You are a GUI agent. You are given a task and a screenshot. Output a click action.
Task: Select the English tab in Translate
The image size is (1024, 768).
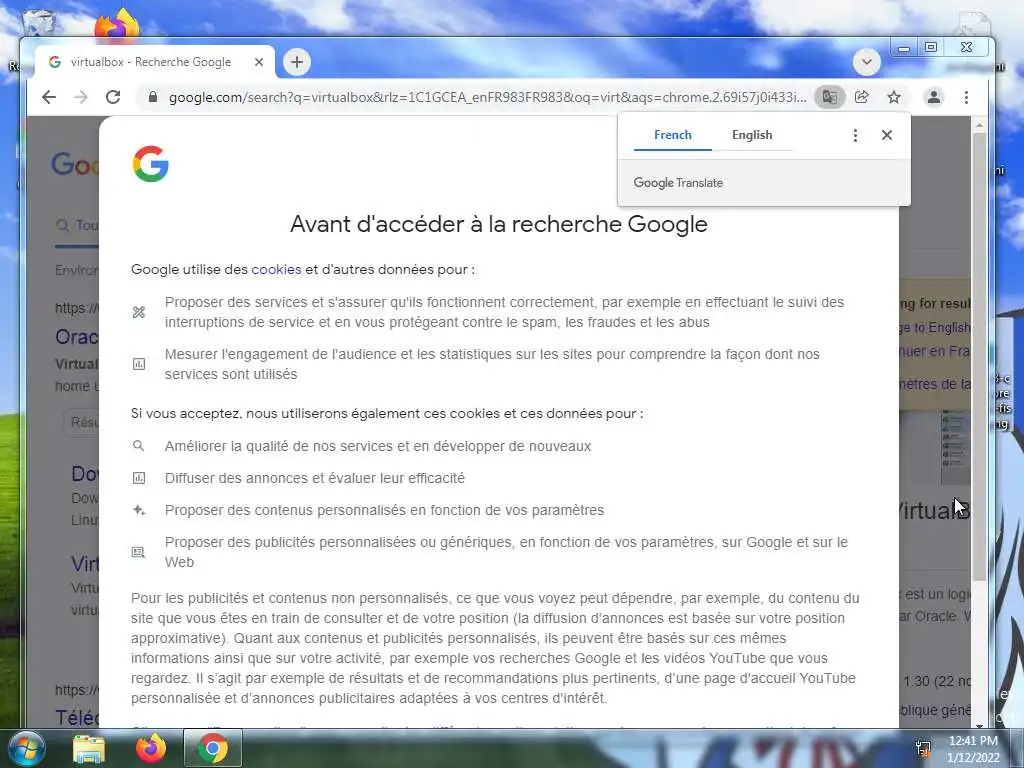click(752, 135)
